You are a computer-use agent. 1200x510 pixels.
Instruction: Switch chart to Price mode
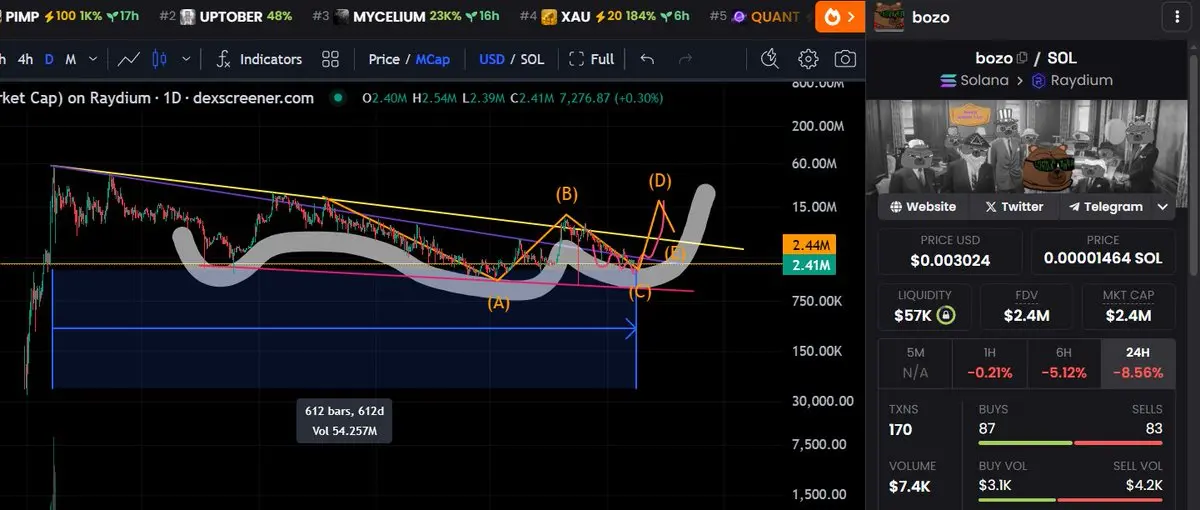(x=384, y=59)
